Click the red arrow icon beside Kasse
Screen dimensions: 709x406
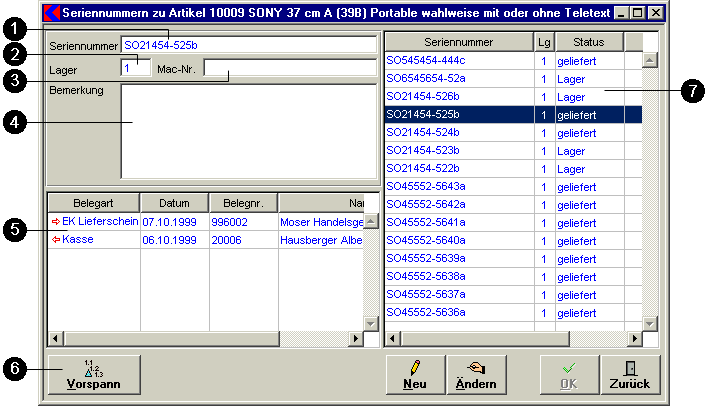(55, 240)
